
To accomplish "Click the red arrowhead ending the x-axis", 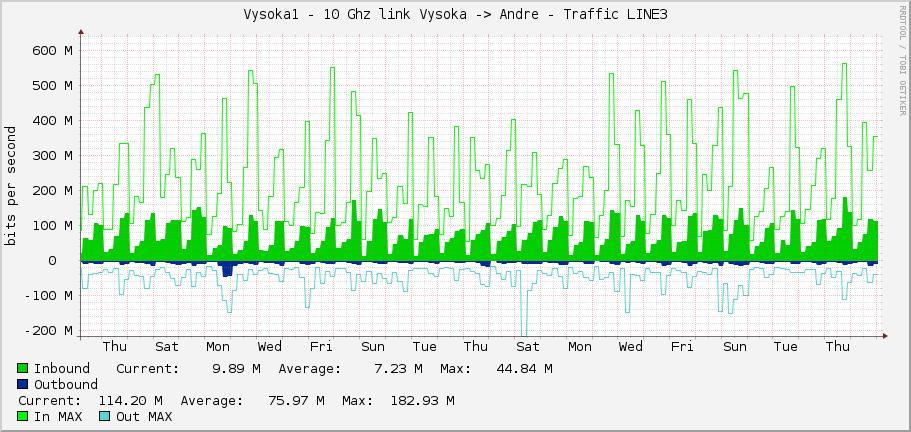I will (885, 336).
